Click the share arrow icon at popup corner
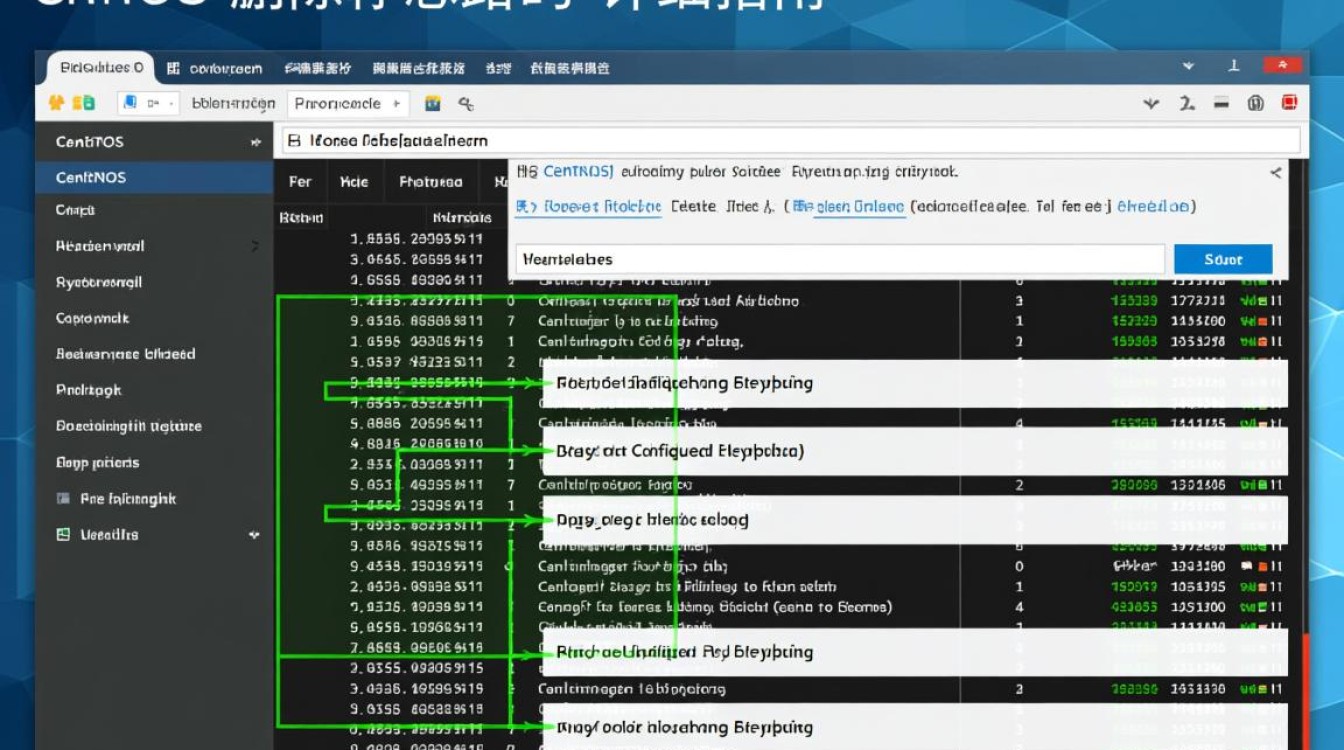 (x=1276, y=173)
